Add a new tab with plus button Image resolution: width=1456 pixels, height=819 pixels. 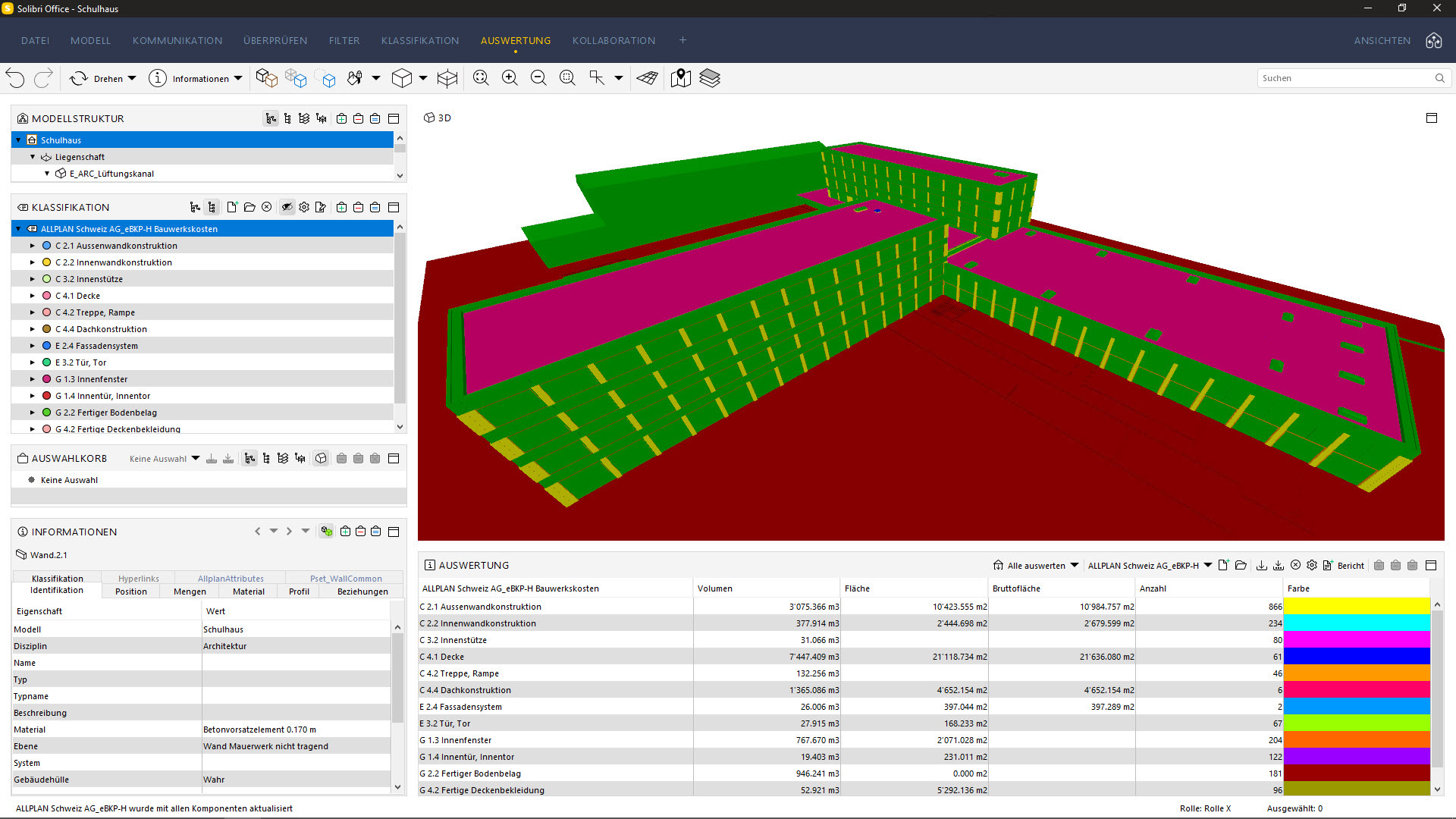pyautogui.click(x=682, y=40)
